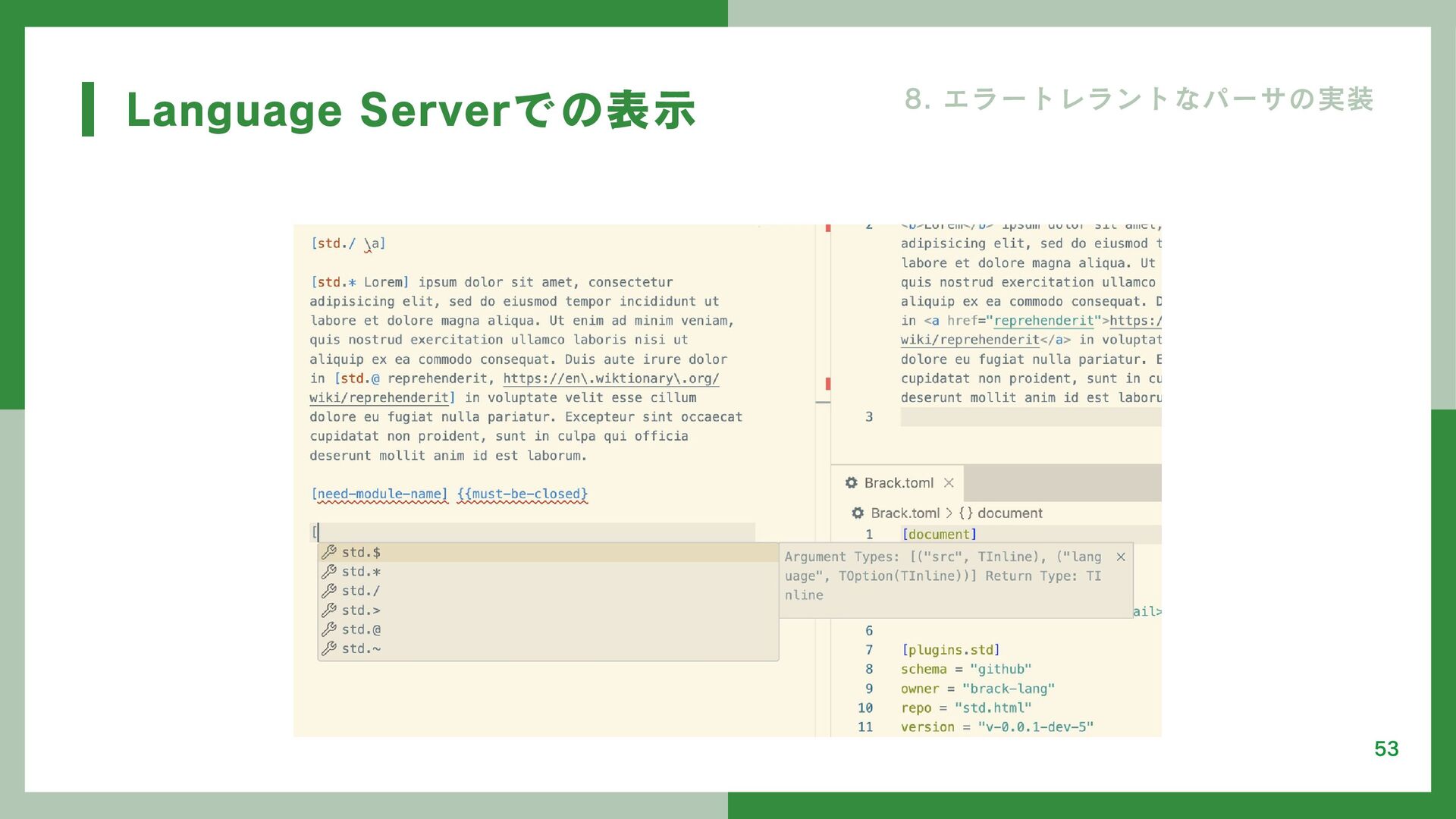Click gear icon in Brack.toml breadcrumb
The width and height of the screenshot is (1456, 819).
(x=858, y=513)
